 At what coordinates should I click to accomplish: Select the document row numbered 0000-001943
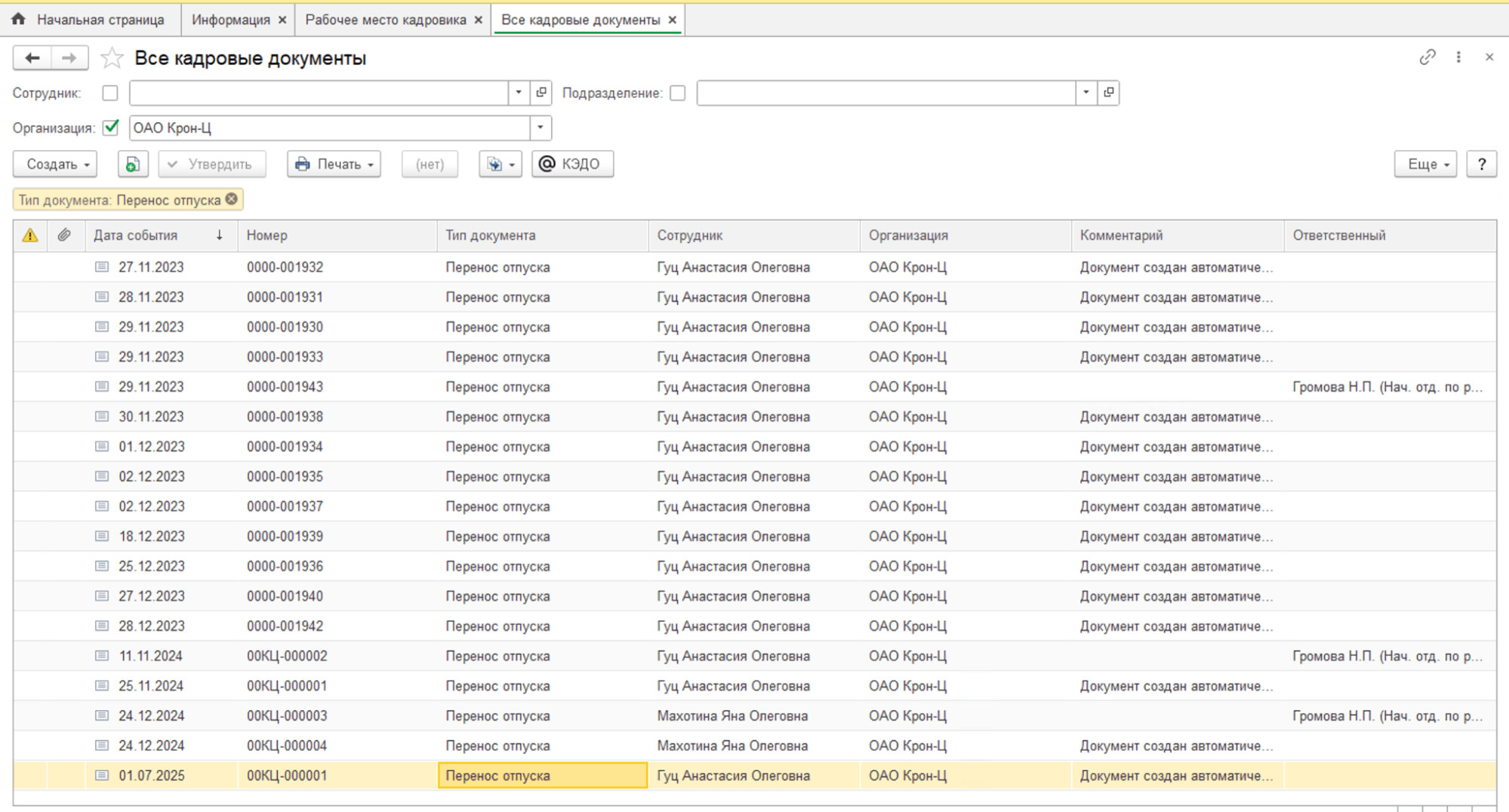point(285,387)
